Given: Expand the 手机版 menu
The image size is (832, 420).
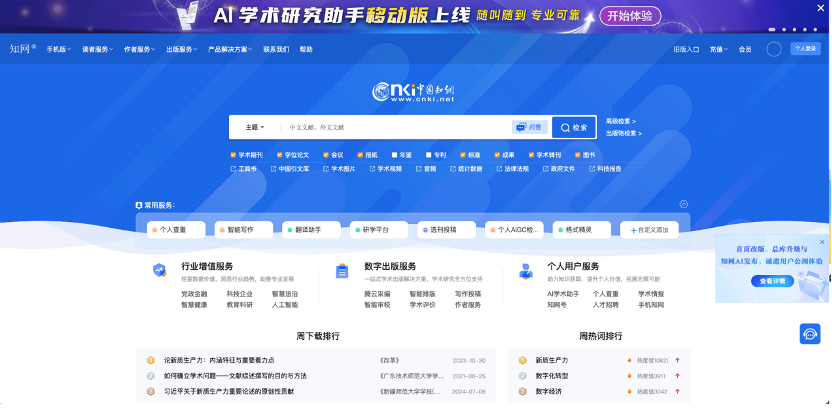Looking at the screenshot, I should click(x=58, y=49).
